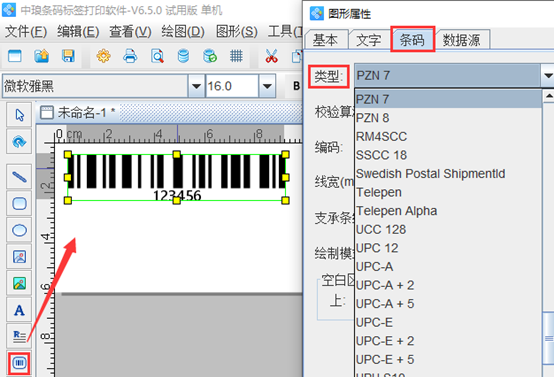
Task: Click the scissors cut icon
Action: [271, 56]
